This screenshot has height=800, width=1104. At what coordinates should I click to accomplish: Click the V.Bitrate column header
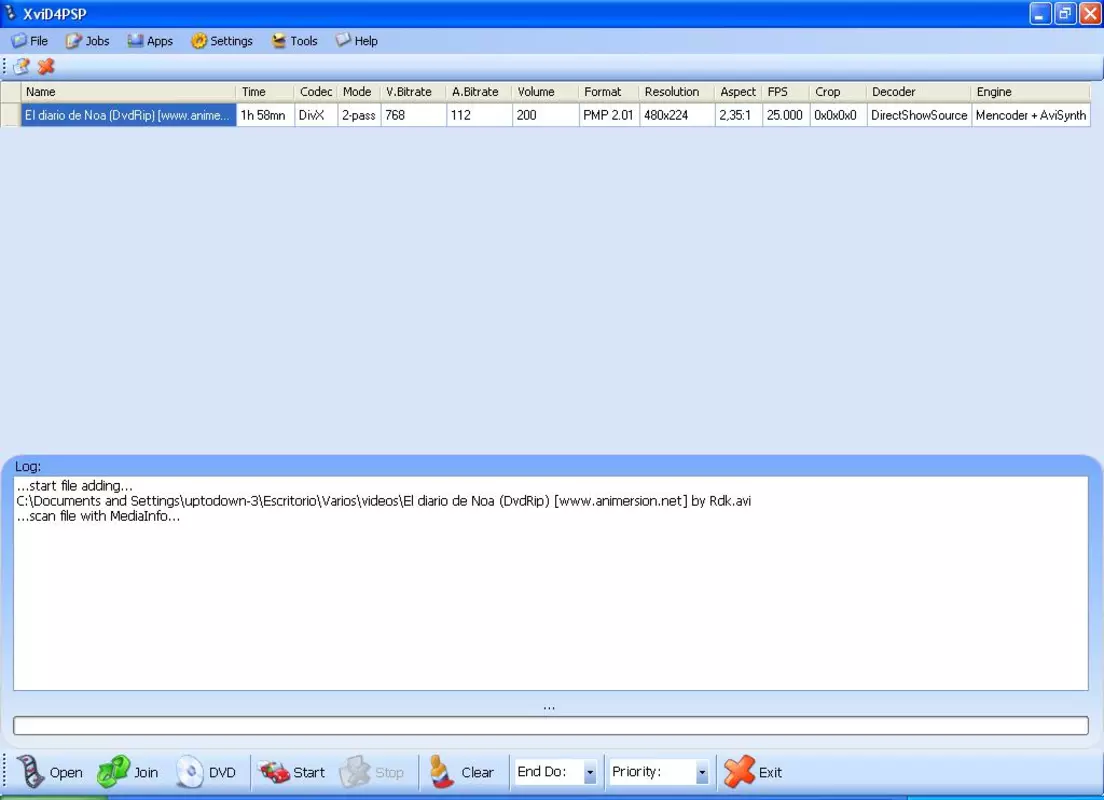click(x=413, y=92)
